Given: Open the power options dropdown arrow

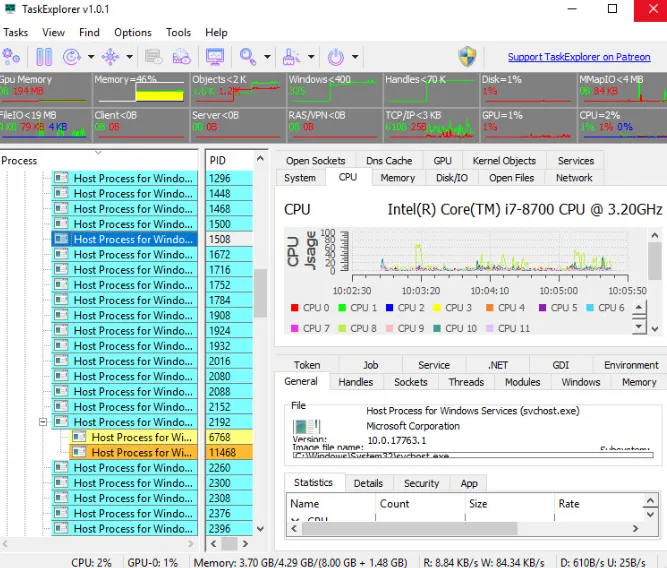Looking at the screenshot, I should (x=355, y=57).
